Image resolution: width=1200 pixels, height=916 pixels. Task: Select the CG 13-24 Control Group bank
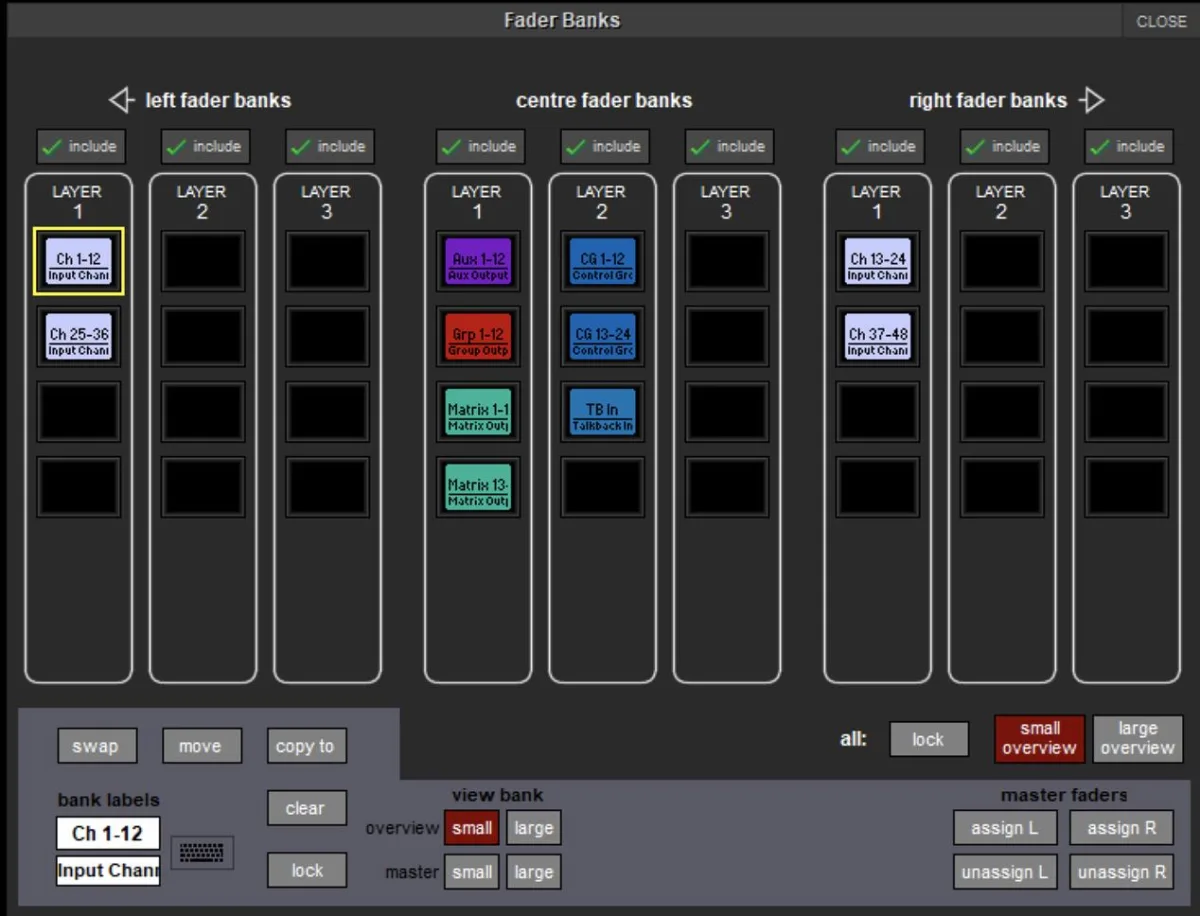pyautogui.click(x=602, y=337)
